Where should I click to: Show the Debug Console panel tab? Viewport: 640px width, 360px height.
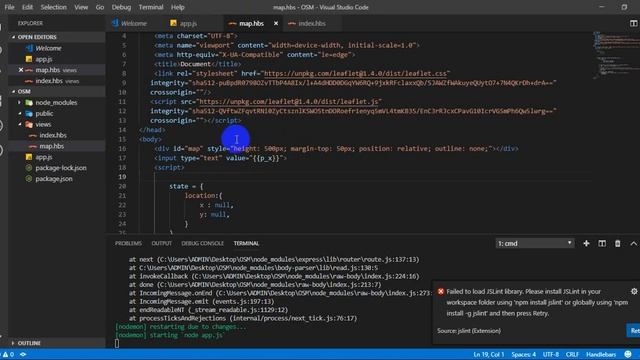click(202, 243)
